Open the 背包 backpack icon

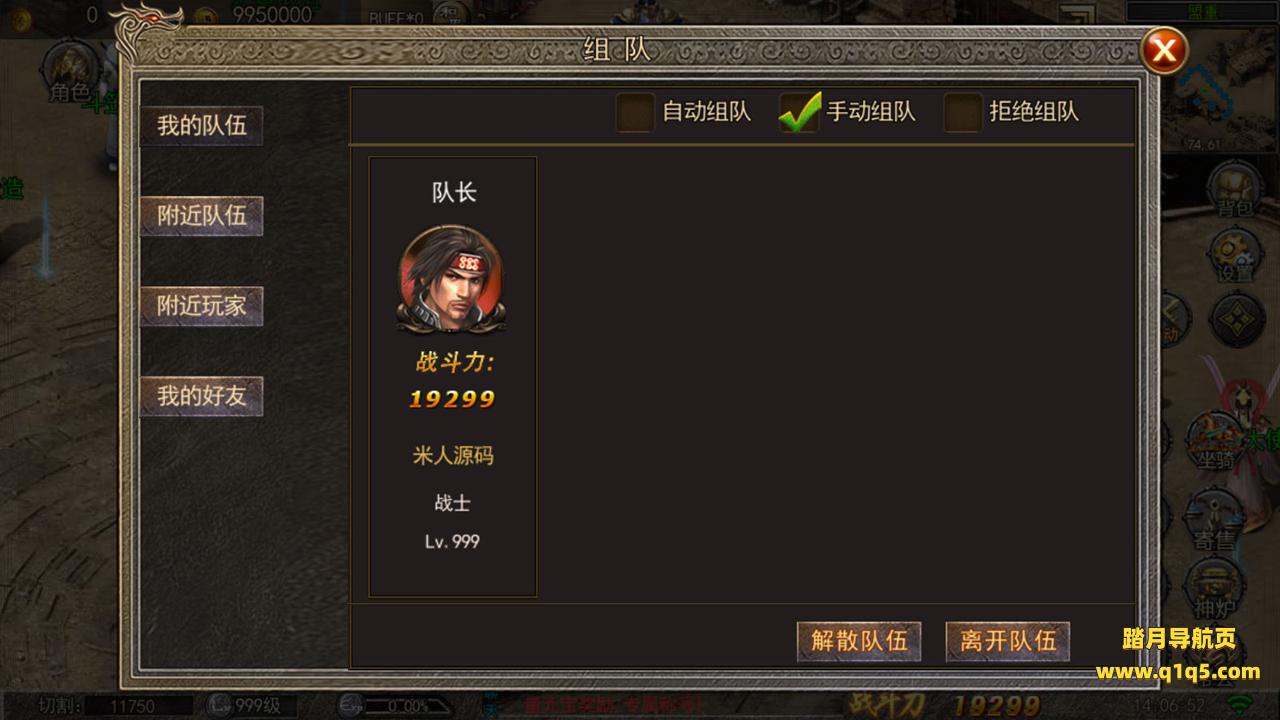pyautogui.click(x=1234, y=190)
